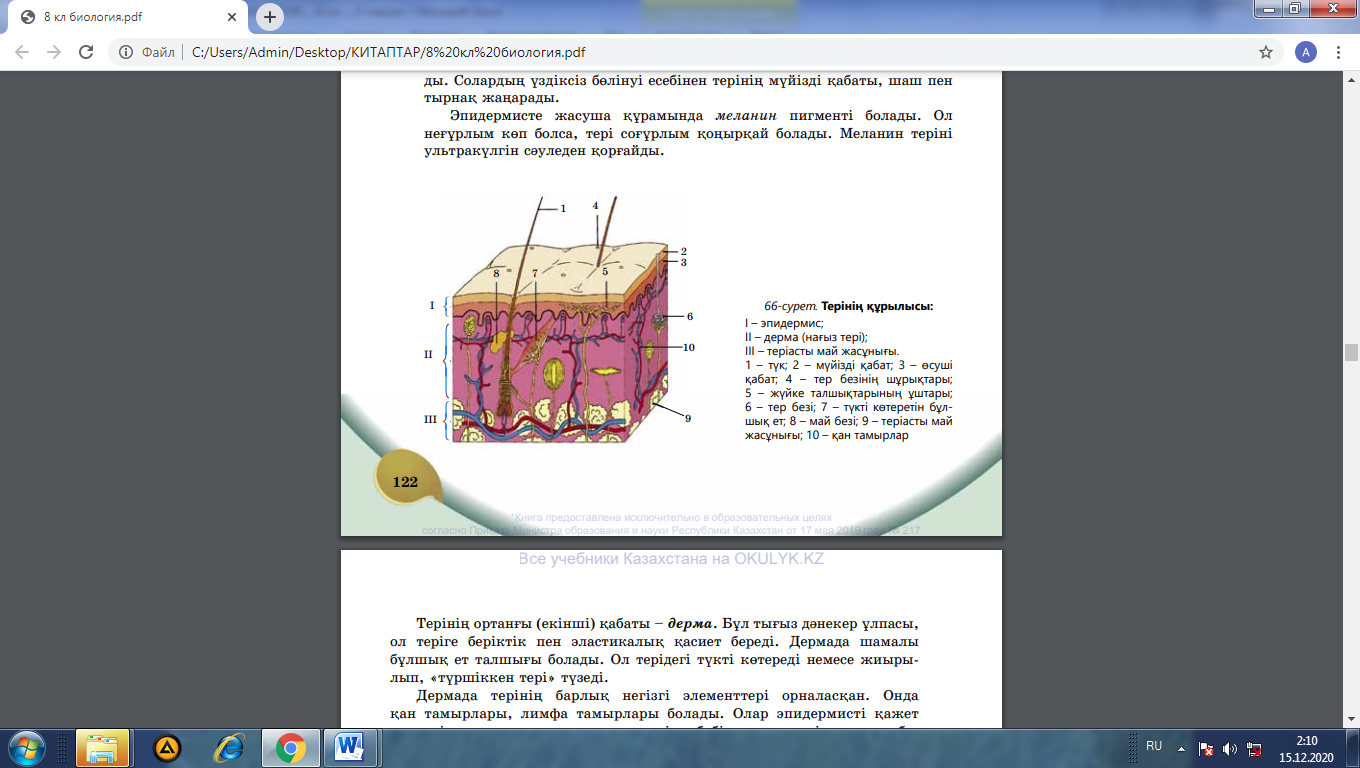Open the Windows Start menu
This screenshot has height=768, width=1360.
click(x=26, y=747)
